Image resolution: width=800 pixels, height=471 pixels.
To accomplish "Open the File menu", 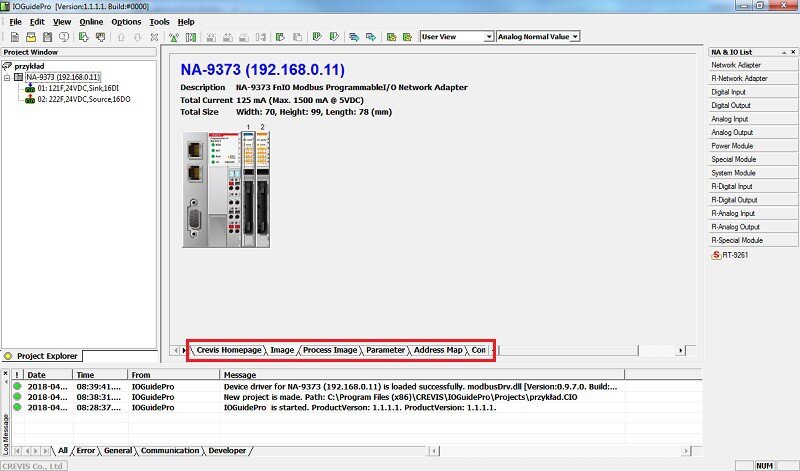I will pyautogui.click(x=16, y=22).
